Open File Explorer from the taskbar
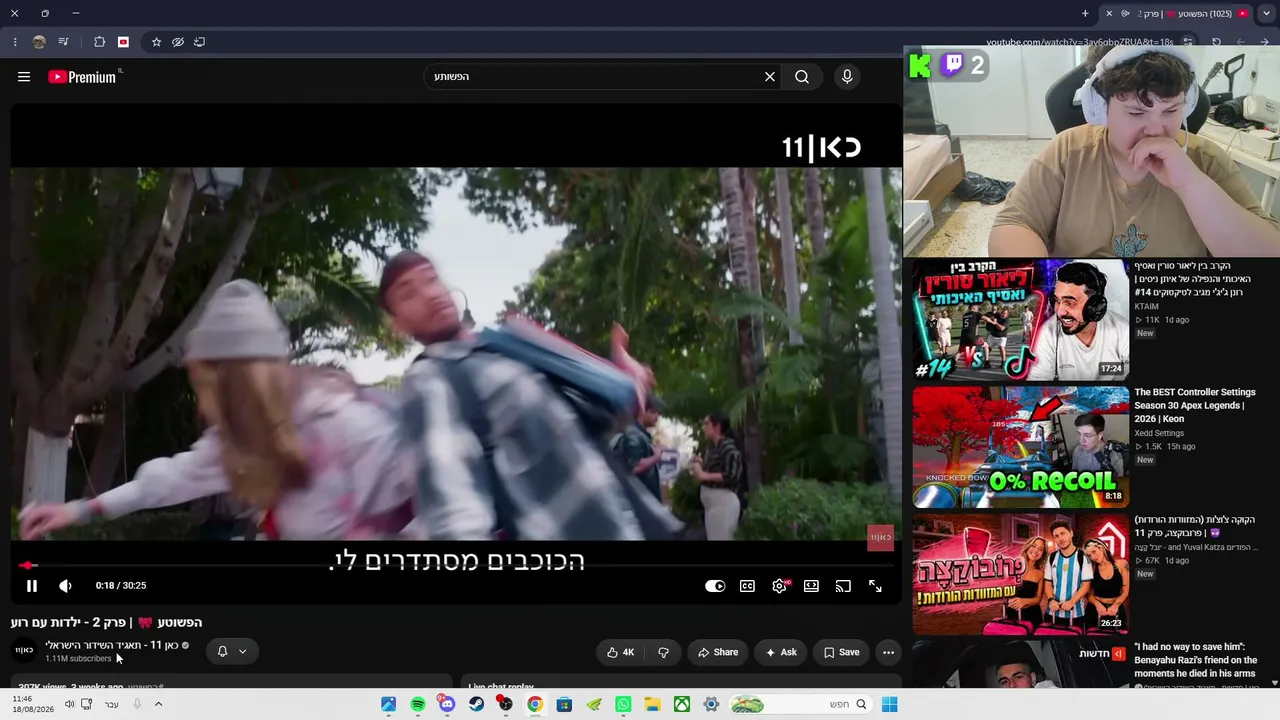The height and width of the screenshot is (720, 1280). (652, 704)
